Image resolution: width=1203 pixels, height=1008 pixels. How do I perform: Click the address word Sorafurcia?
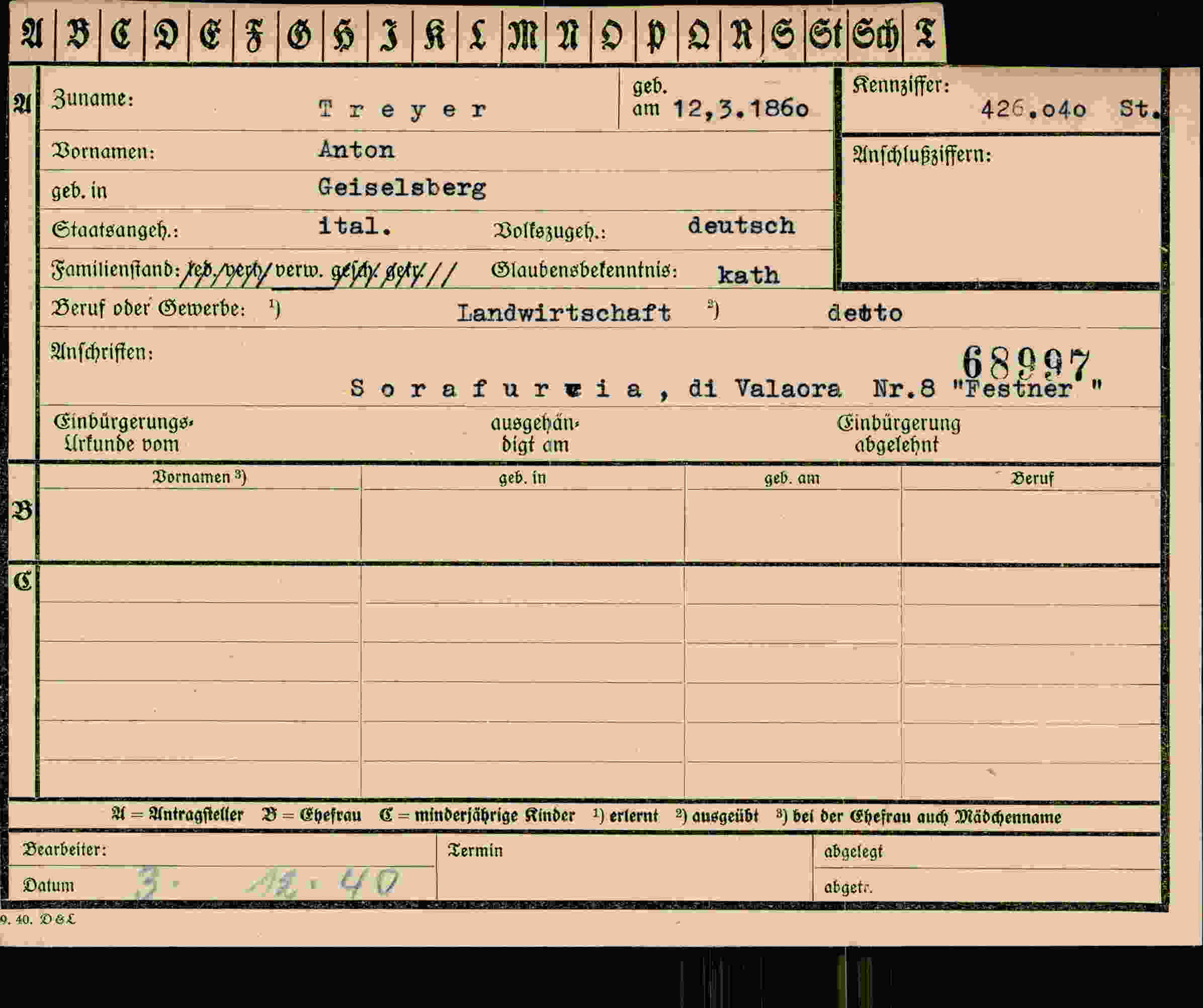pyautogui.click(x=495, y=389)
